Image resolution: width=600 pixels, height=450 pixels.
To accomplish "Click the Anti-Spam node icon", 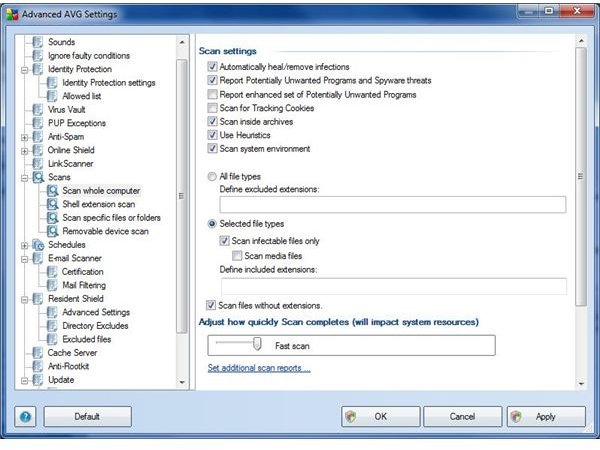I will (38, 136).
